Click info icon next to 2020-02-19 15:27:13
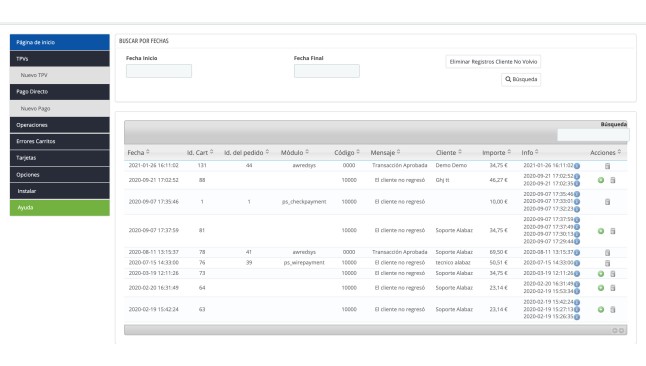 tap(577, 310)
